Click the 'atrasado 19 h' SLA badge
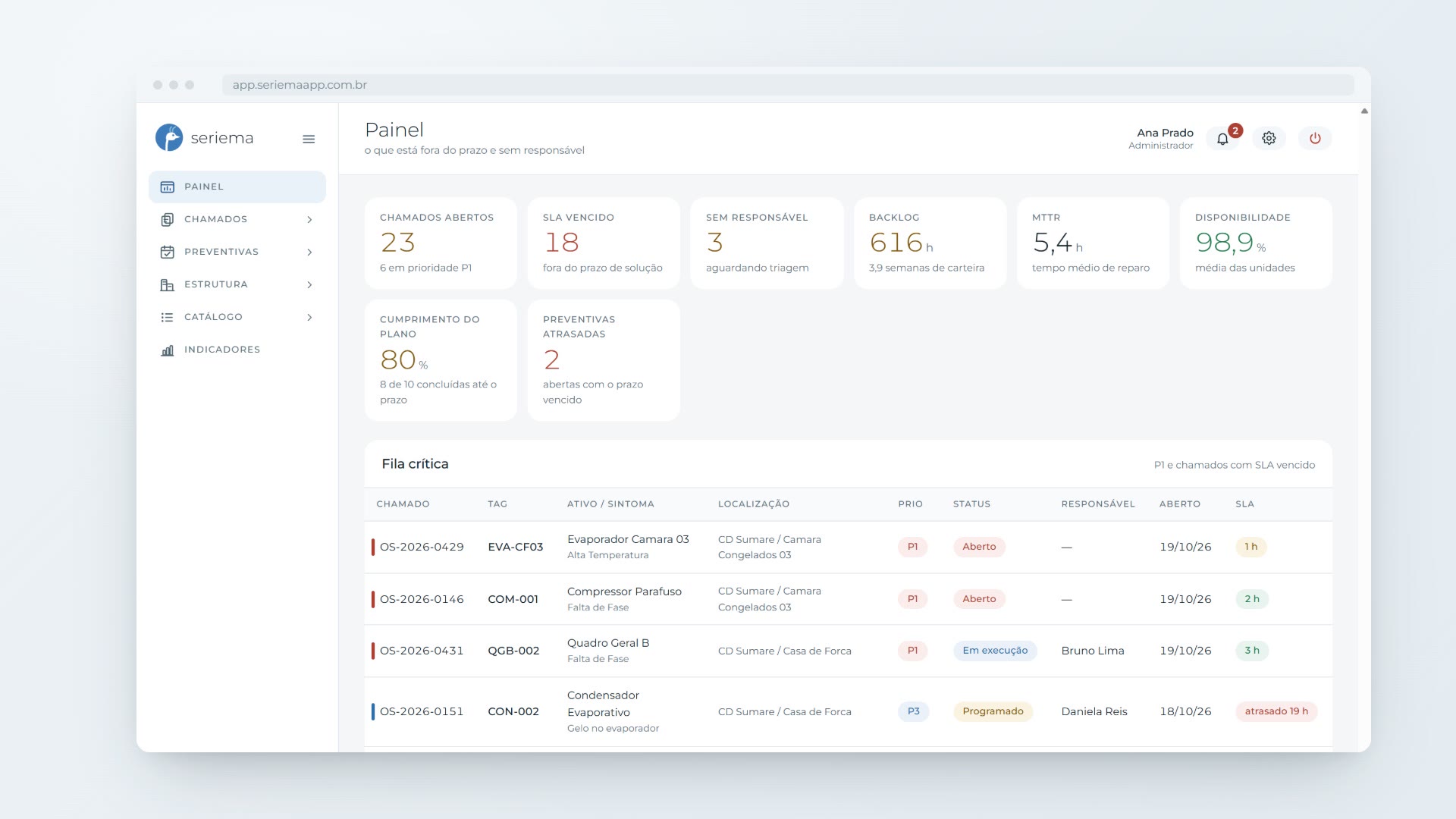The height and width of the screenshot is (819, 1456). (x=1276, y=711)
